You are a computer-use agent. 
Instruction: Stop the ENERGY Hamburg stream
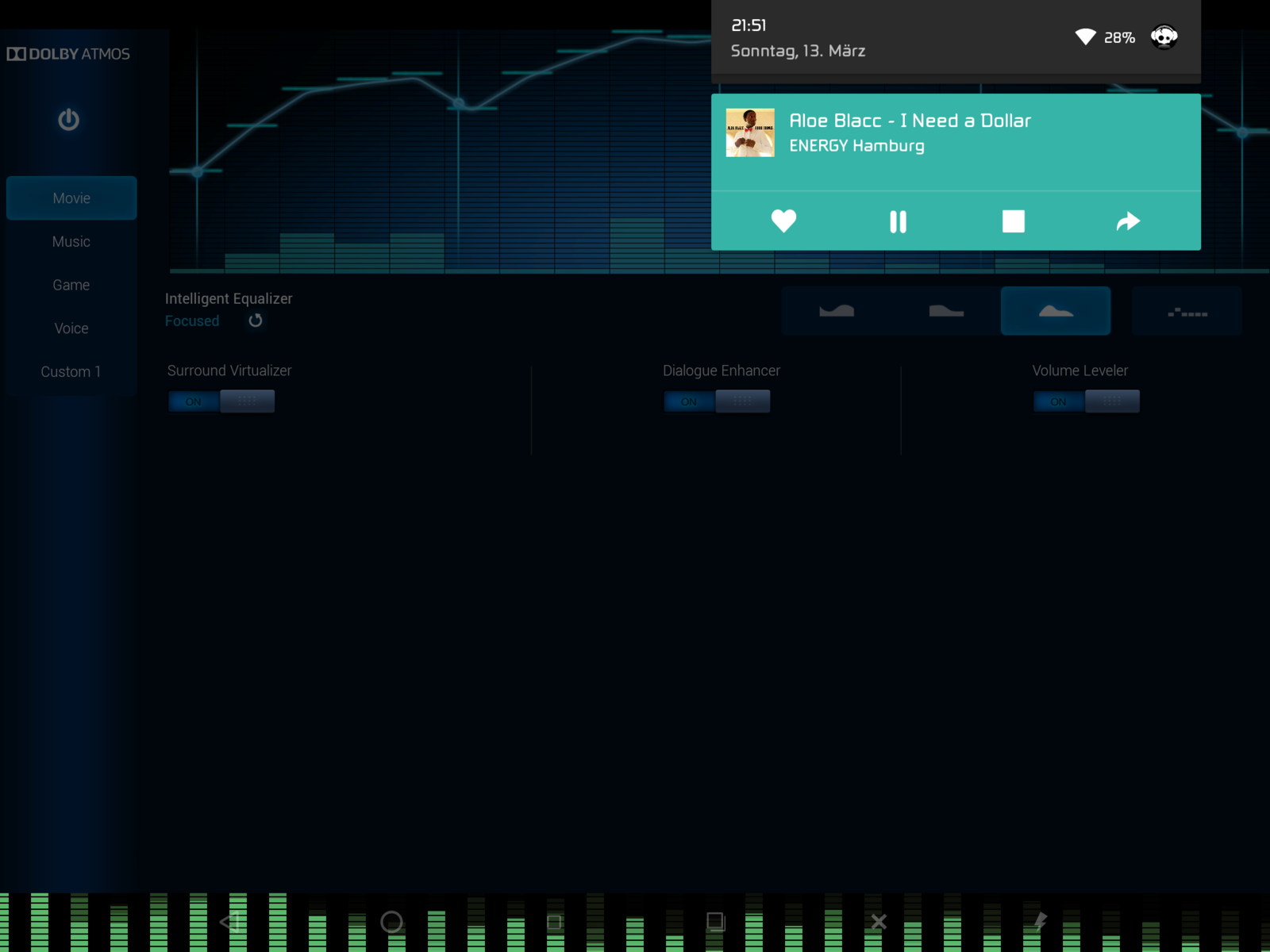[x=1013, y=221]
